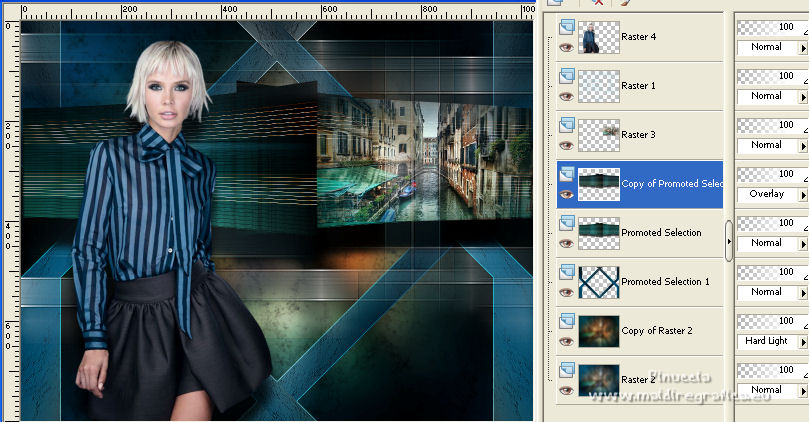The height and width of the screenshot is (422, 809).
Task: Click the Copy of Raster 2 thumbnail
Action: point(598,331)
